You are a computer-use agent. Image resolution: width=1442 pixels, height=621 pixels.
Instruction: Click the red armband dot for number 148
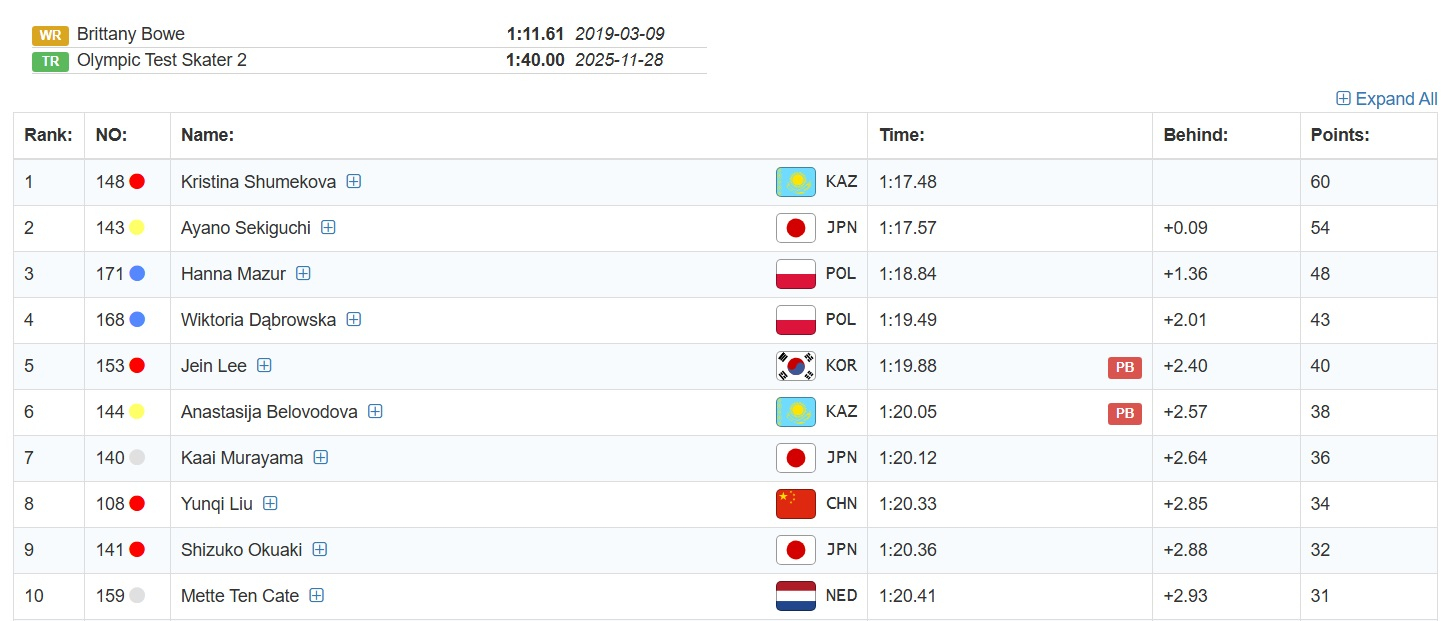click(x=137, y=182)
